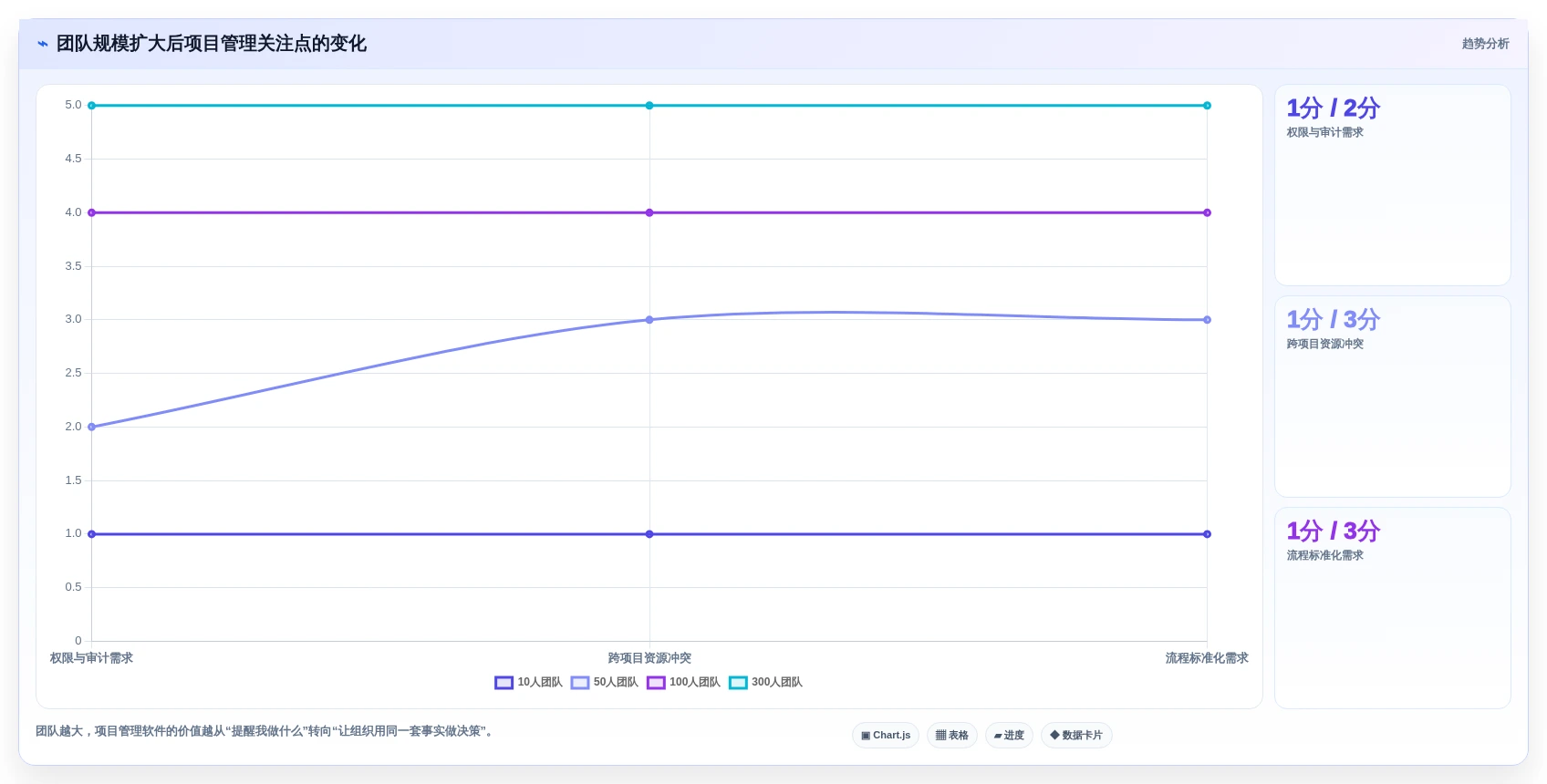Click the 10人团队 point at 跨项目资源冲突
The height and width of the screenshot is (784, 1547).
(649, 534)
